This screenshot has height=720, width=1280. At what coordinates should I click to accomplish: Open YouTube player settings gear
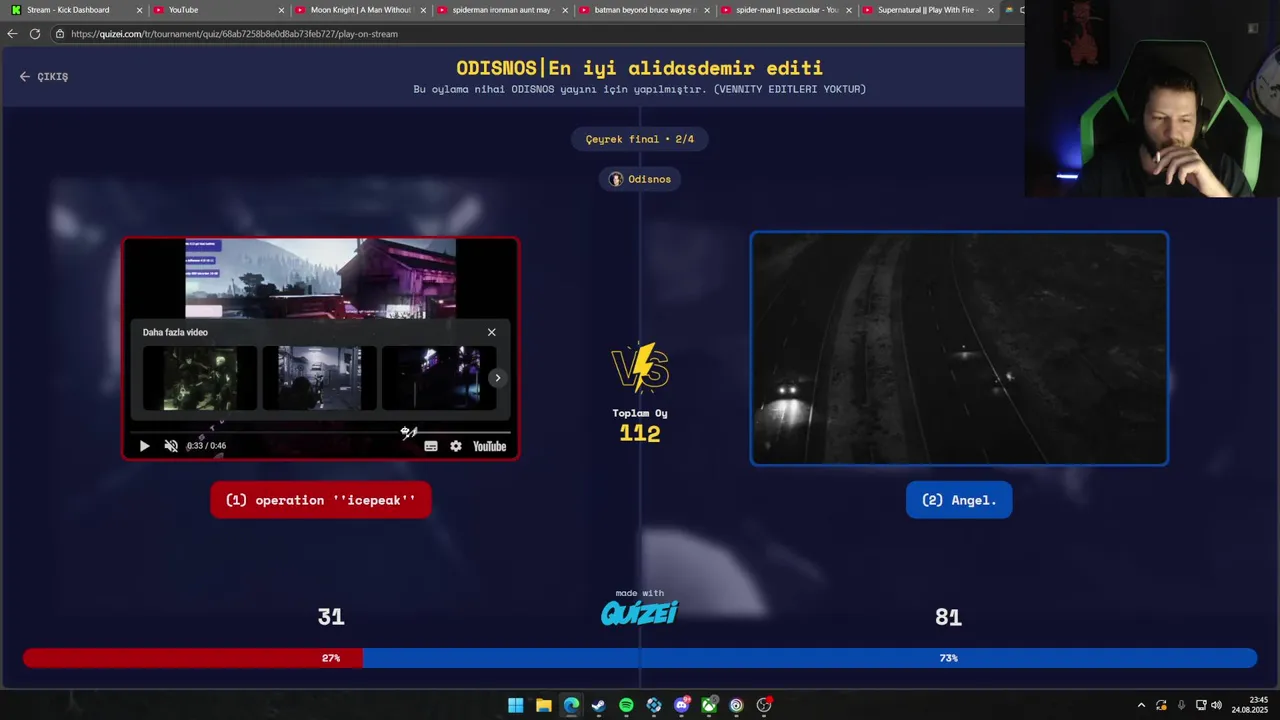pyautogui.click(x=456, y=446)
